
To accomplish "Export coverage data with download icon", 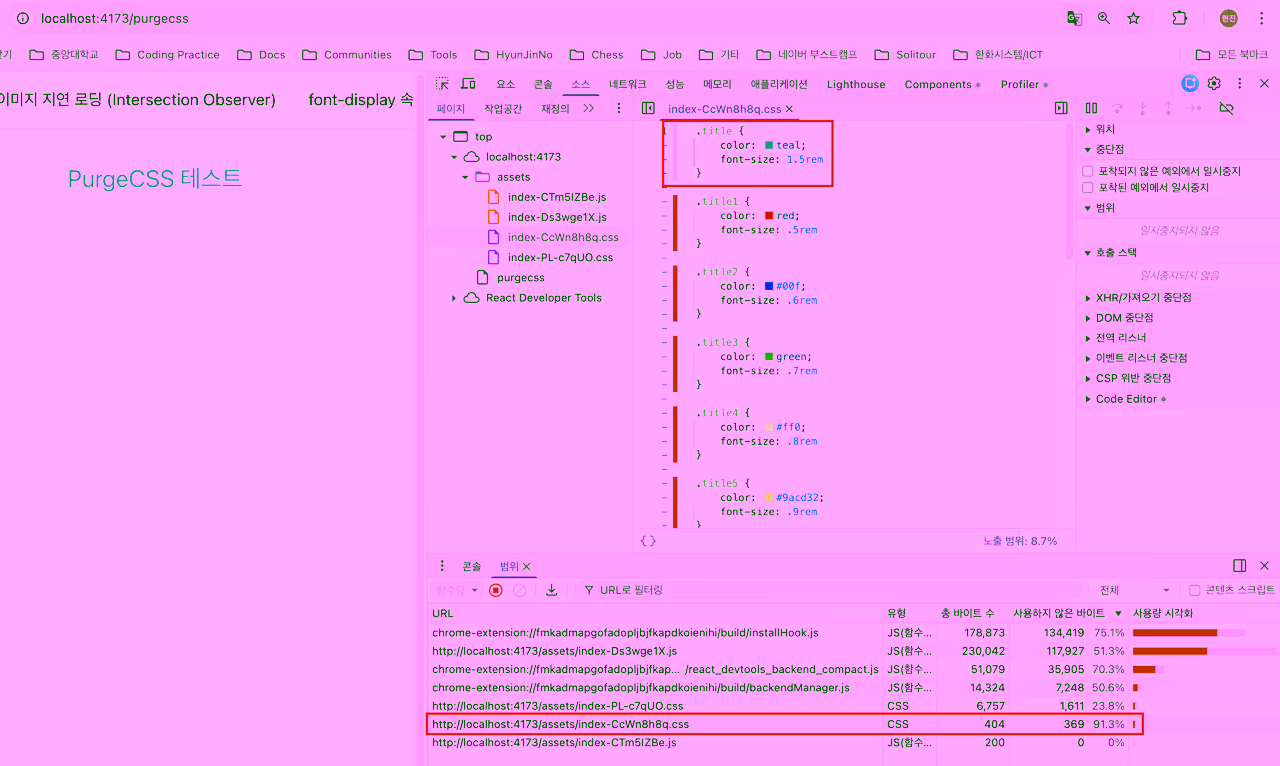I will [551, 590].
